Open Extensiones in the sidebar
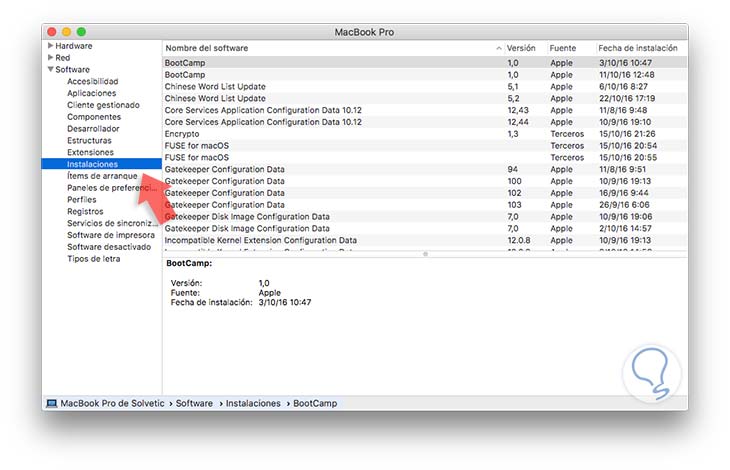 [x=90, y=152]
